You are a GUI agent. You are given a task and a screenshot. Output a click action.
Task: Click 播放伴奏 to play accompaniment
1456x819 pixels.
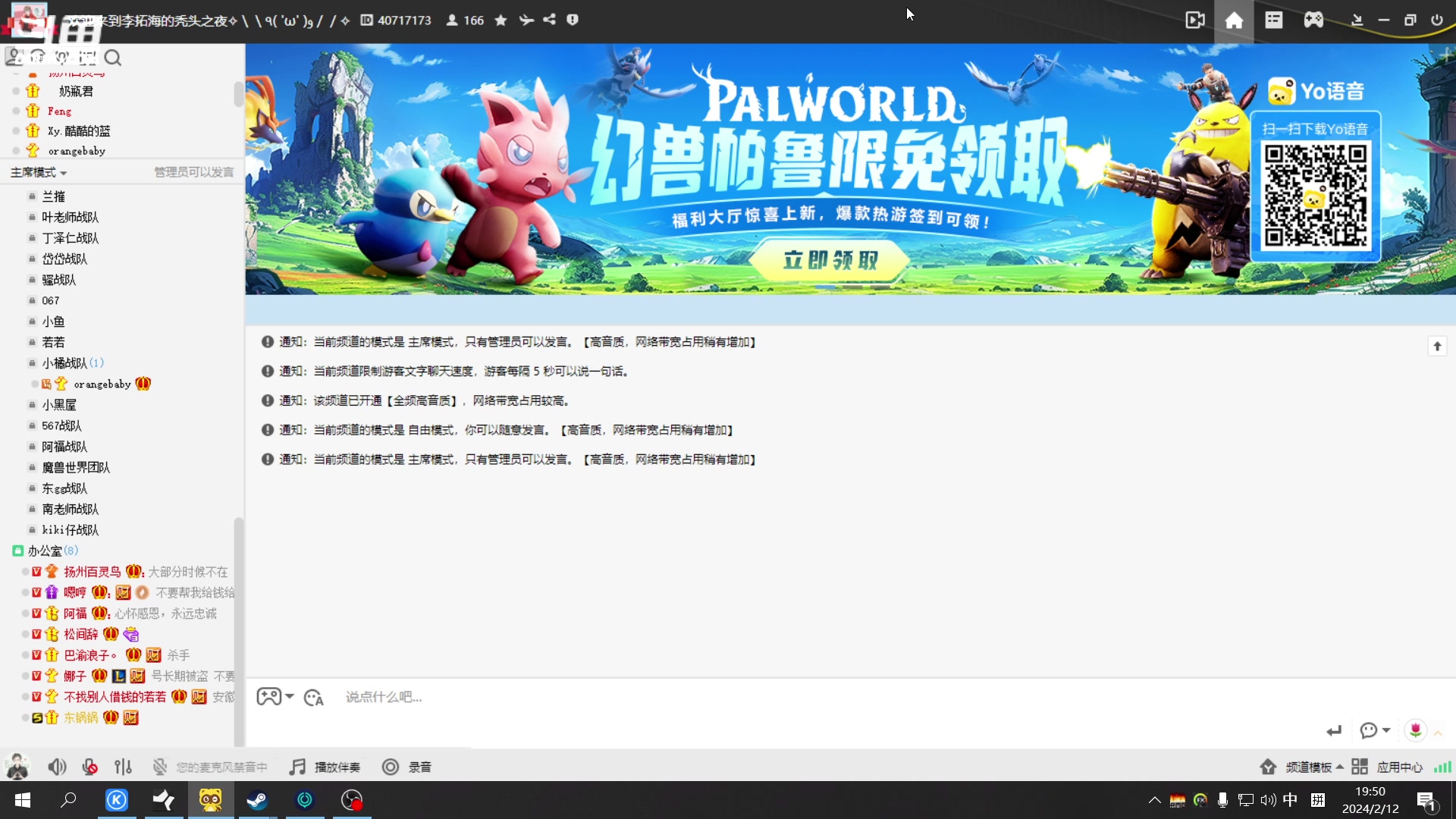324,767
